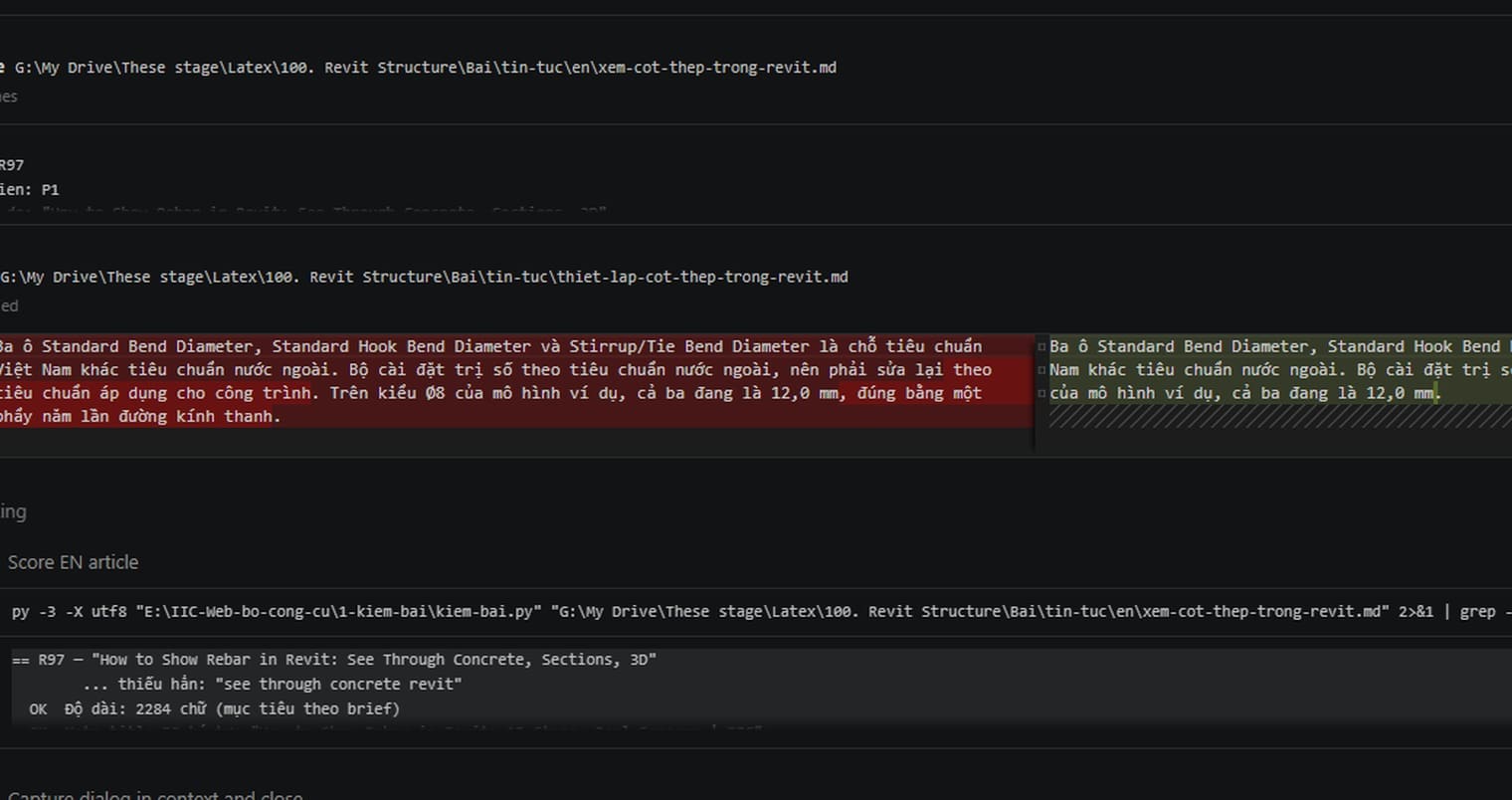The image size is (1512, 800).
Task: Click the "R97" line above "ien: P1"
Action: tap(12, 165)
